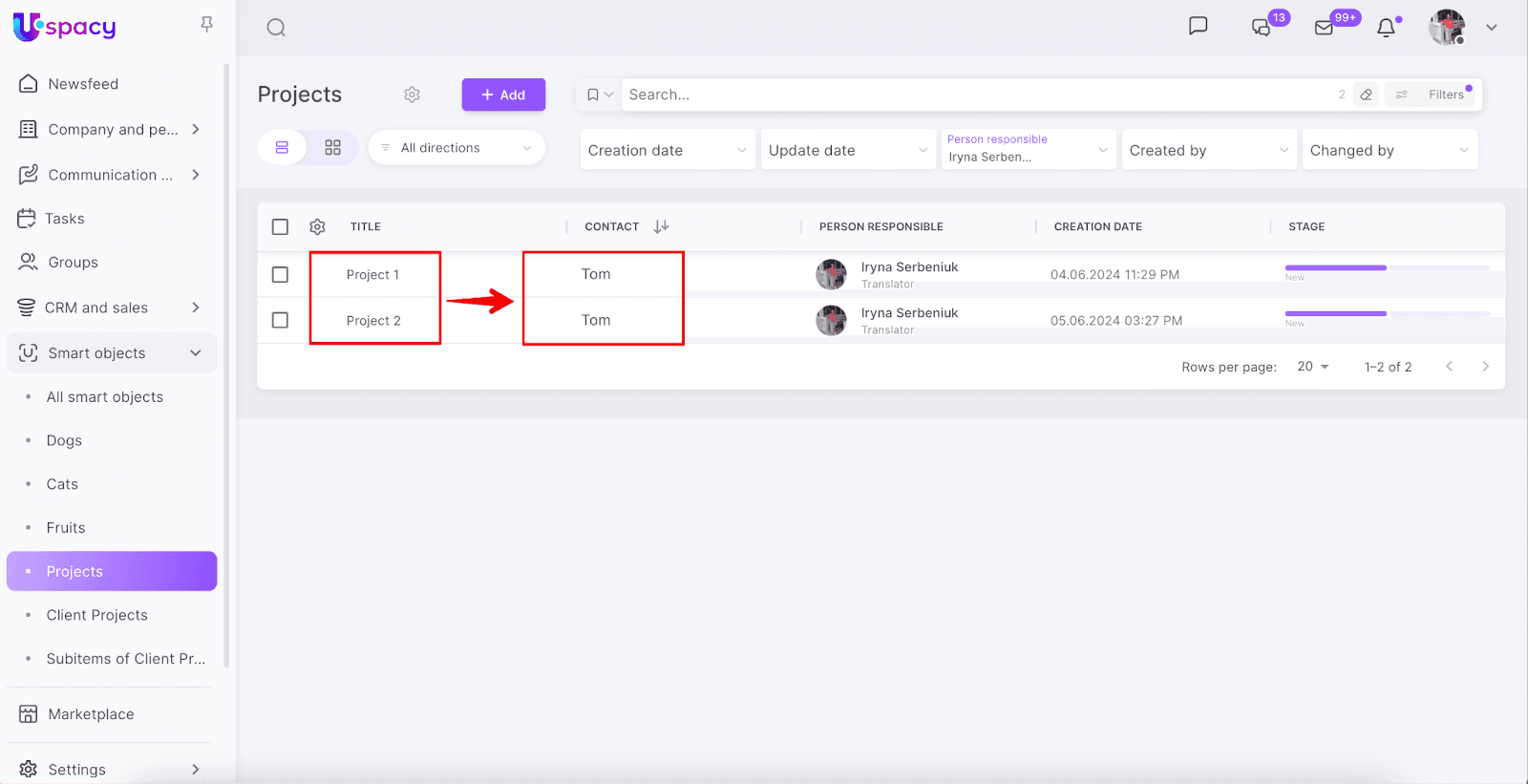Expand the Creation date filter dropdown
Screen dimensions: 1528x784
[667, 150]
